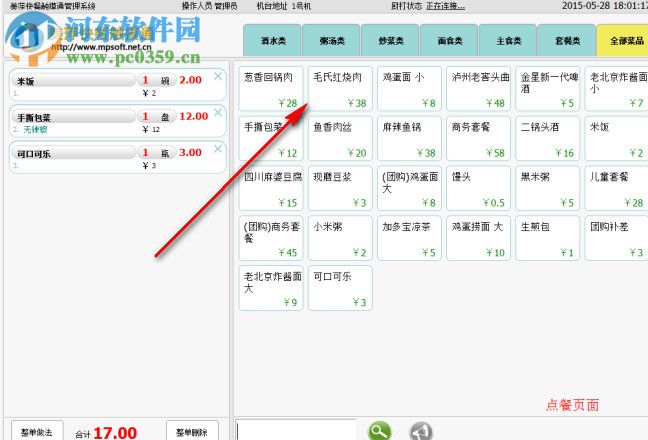Select the 主食类 category tab
This screenshot has height=440, width=648.
click(x=508, y=40)
